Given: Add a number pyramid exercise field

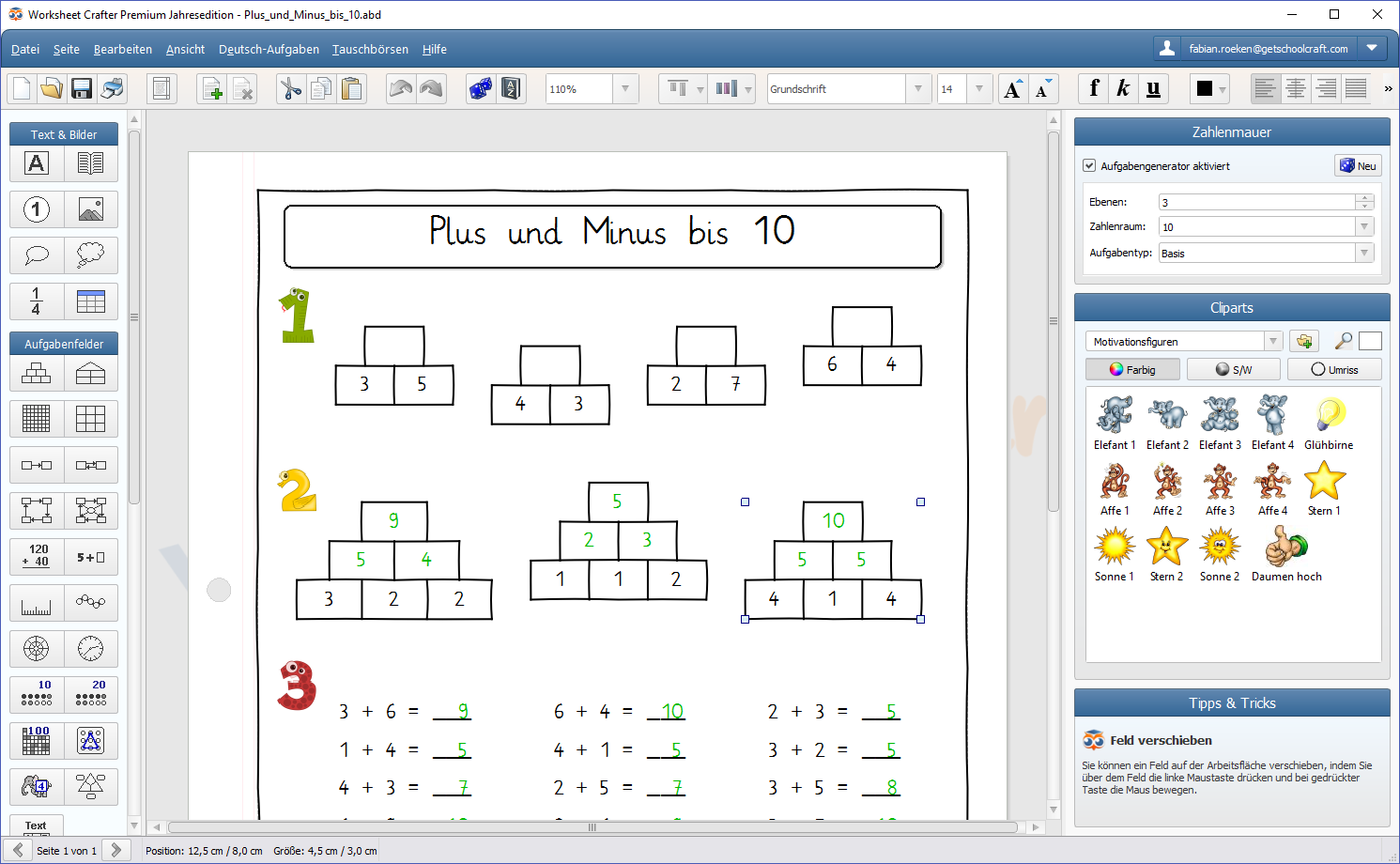Looking at the screenshot, I should point(37,374).
